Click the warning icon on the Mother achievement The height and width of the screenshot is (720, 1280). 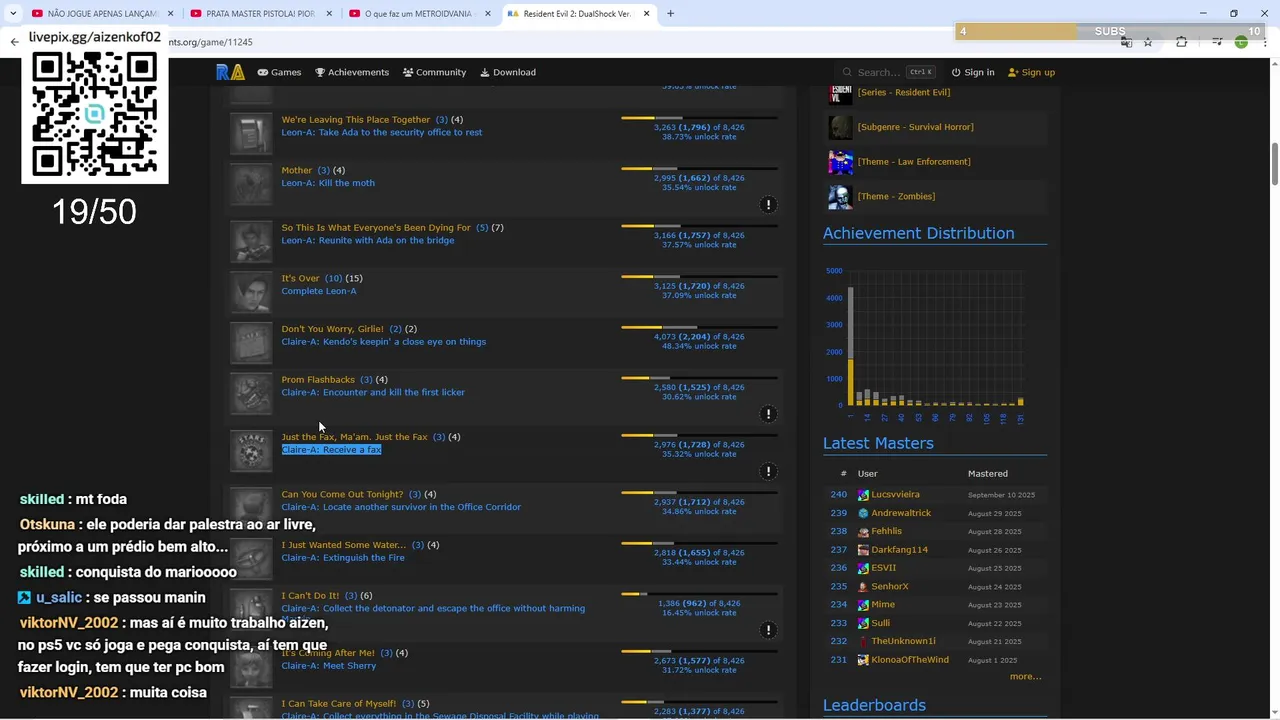coord(768,204)
